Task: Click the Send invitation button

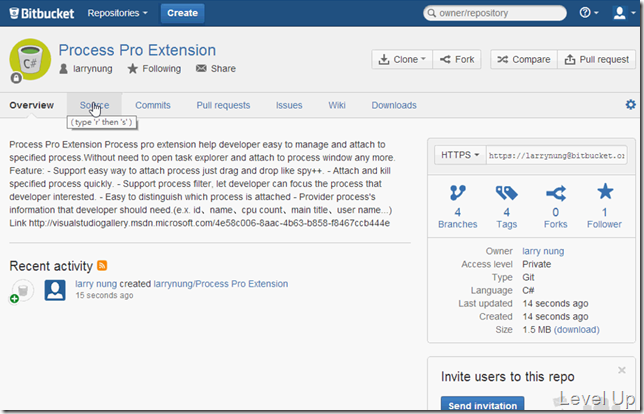Action: point(483,405)
